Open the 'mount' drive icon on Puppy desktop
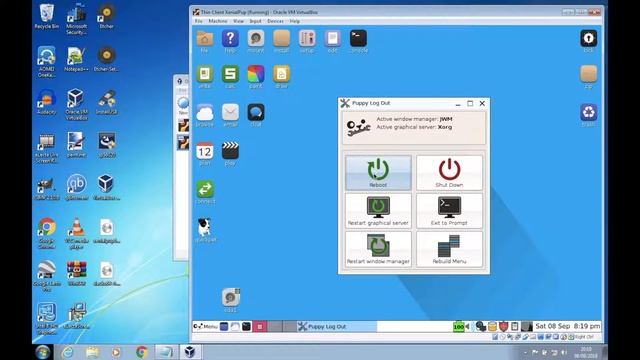Screen dimensions: 640x360 (x=256, y=41)
